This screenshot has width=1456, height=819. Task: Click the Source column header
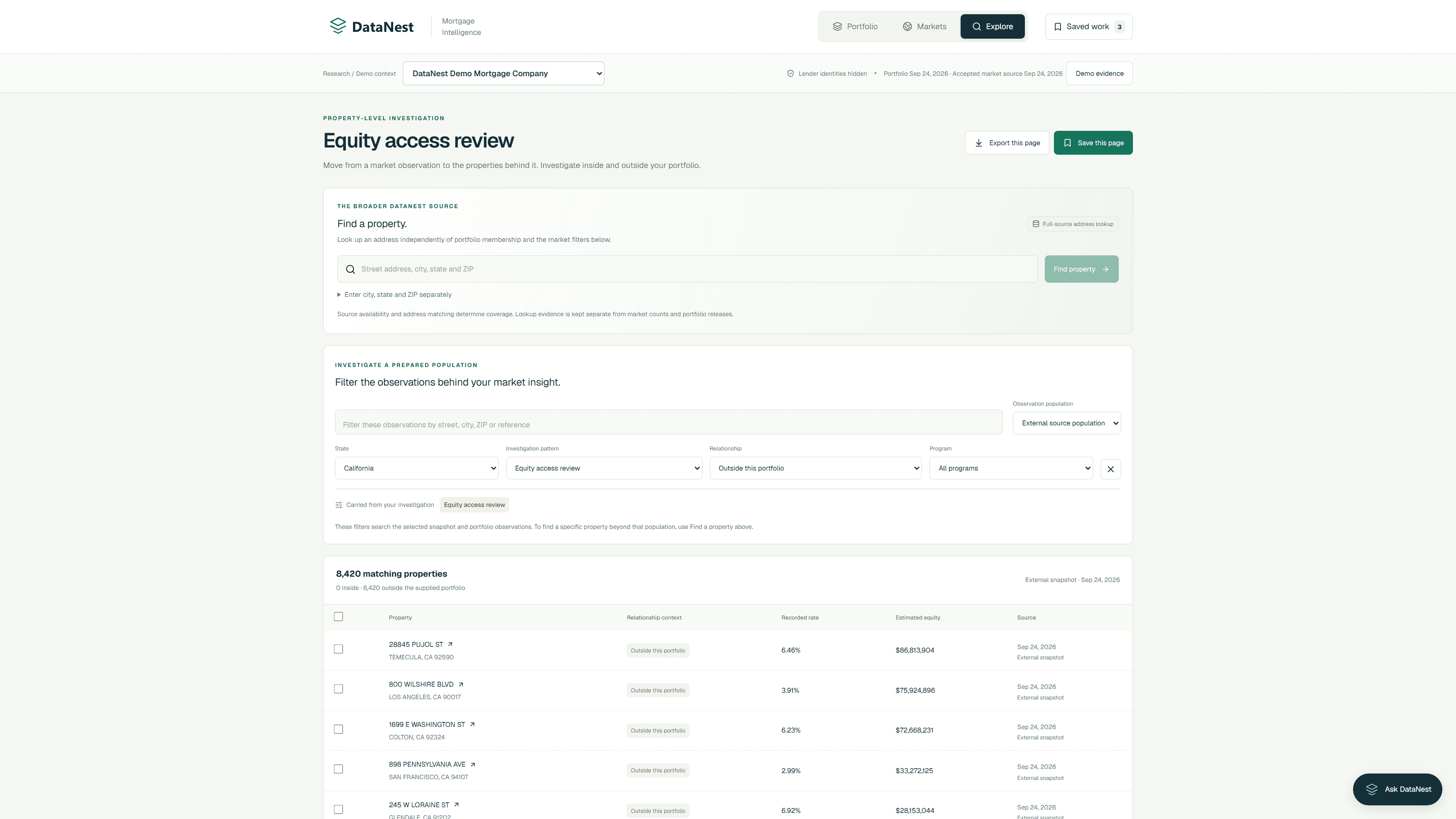click(1026, 618)
